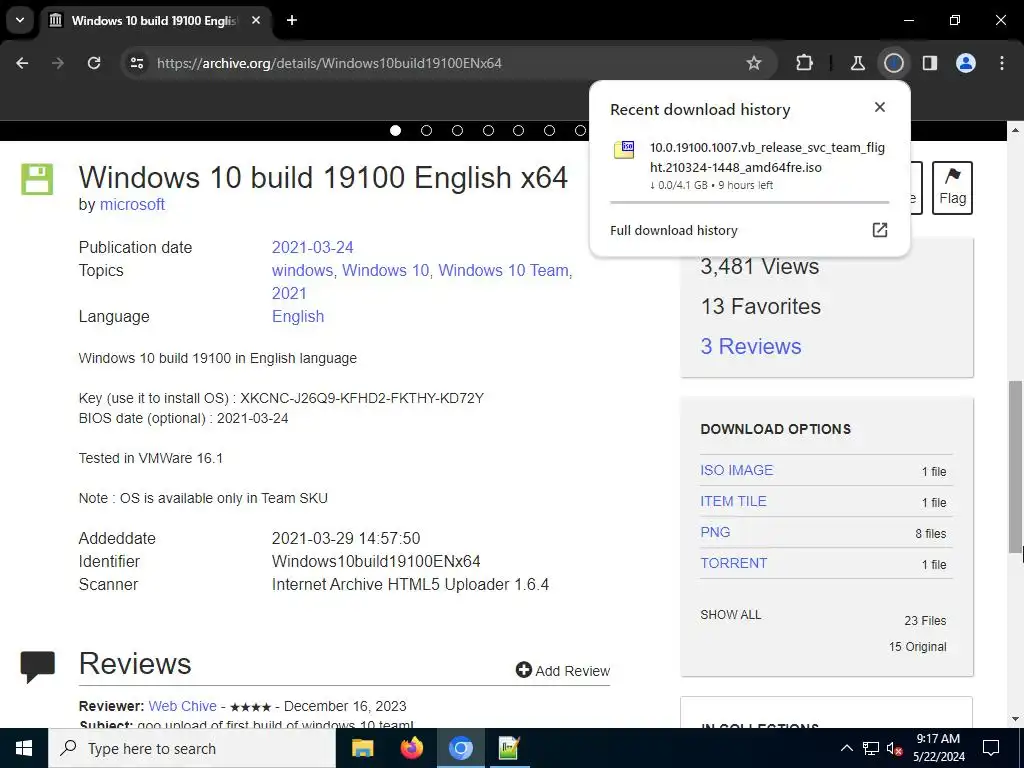Open Chrome three-dot menu
1024x768 pixels.
[x=1002, y=63]
